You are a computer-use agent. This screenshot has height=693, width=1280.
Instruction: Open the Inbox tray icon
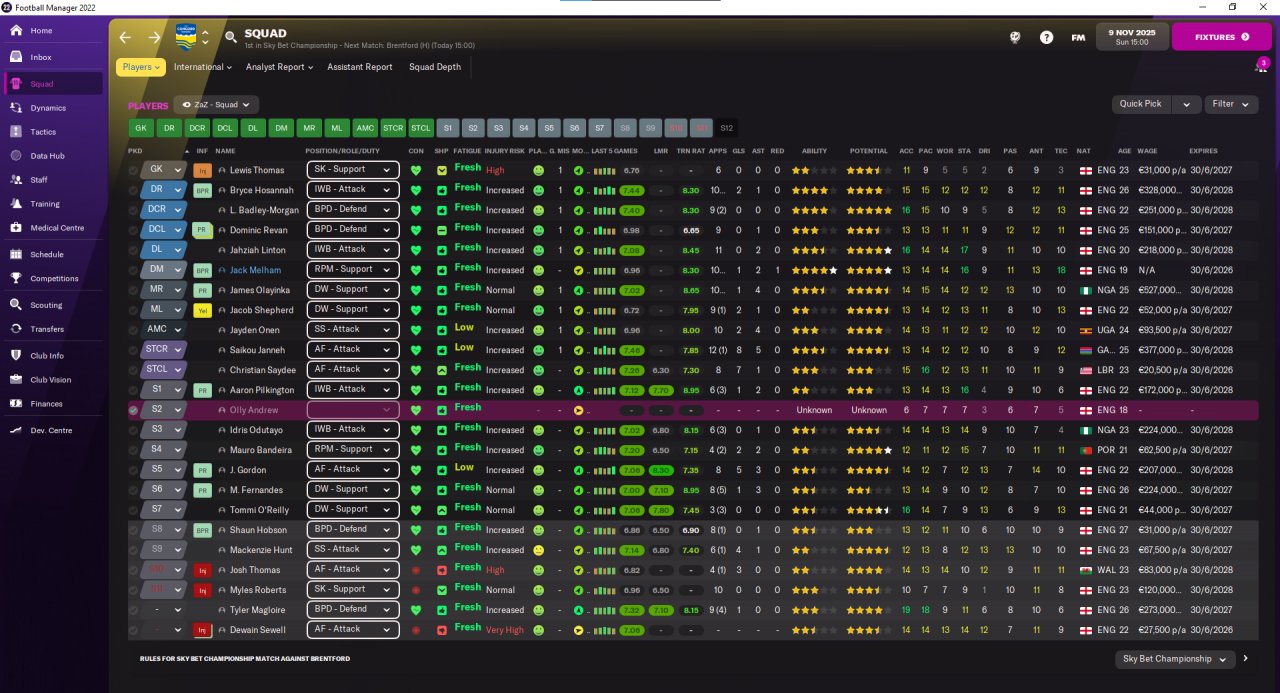[17, 57]
